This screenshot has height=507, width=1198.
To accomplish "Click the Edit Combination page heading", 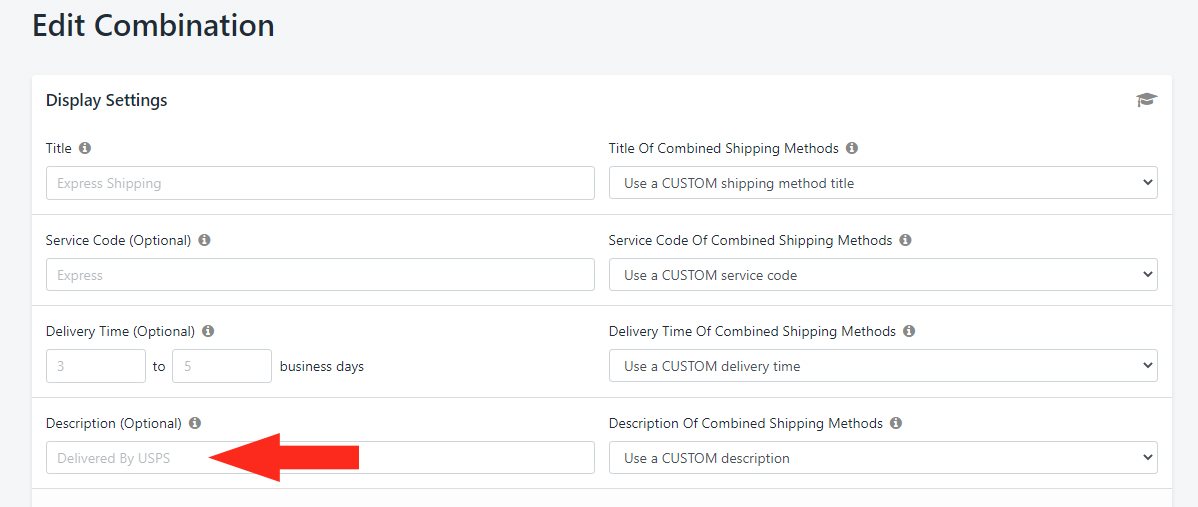I will (x=153, y=26).
